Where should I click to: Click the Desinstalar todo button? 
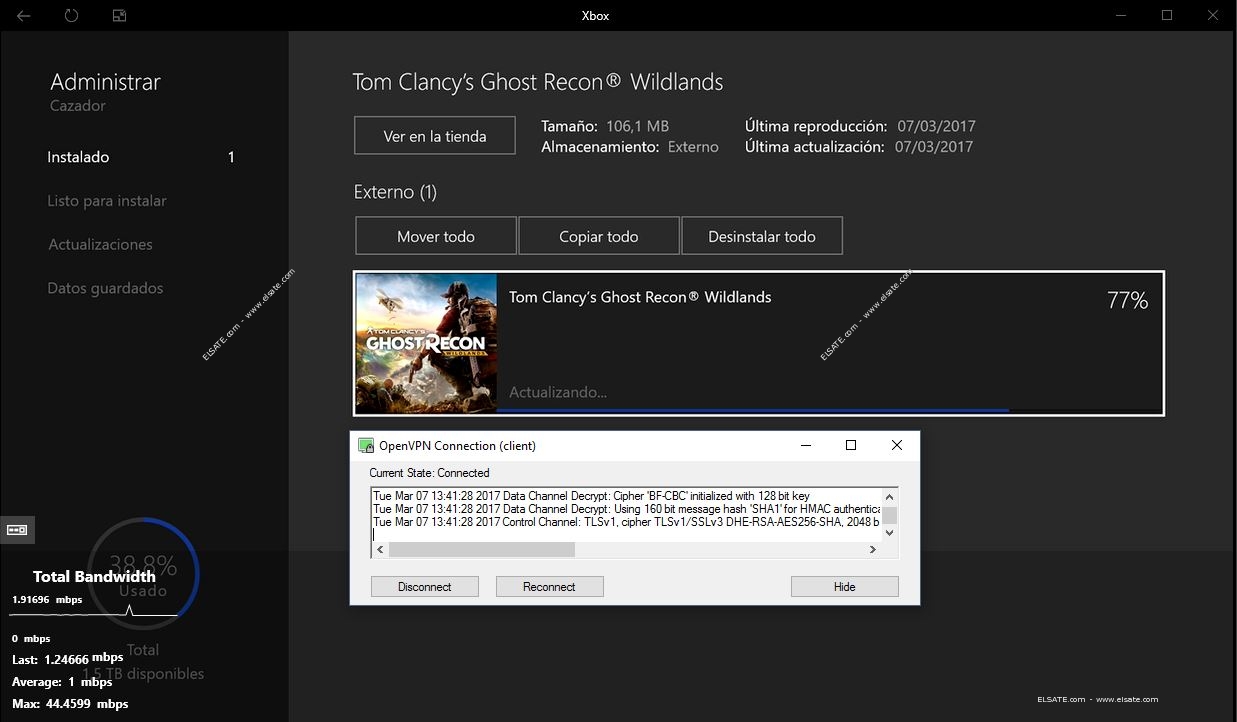tap(762, 236)
